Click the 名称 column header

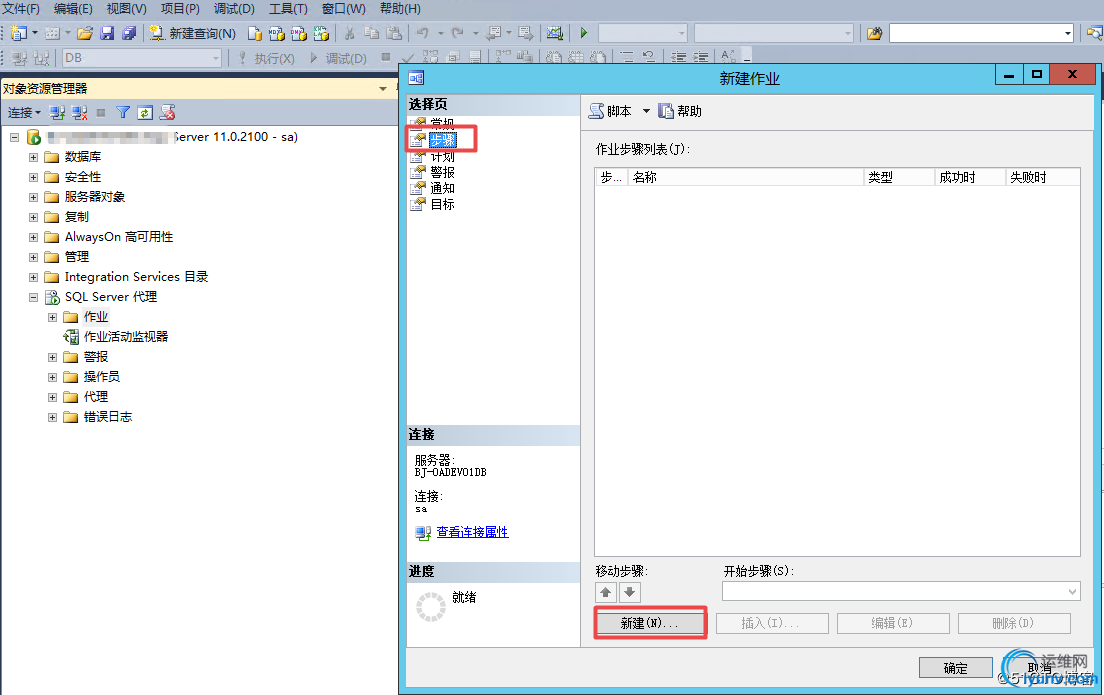click(746, 177)
